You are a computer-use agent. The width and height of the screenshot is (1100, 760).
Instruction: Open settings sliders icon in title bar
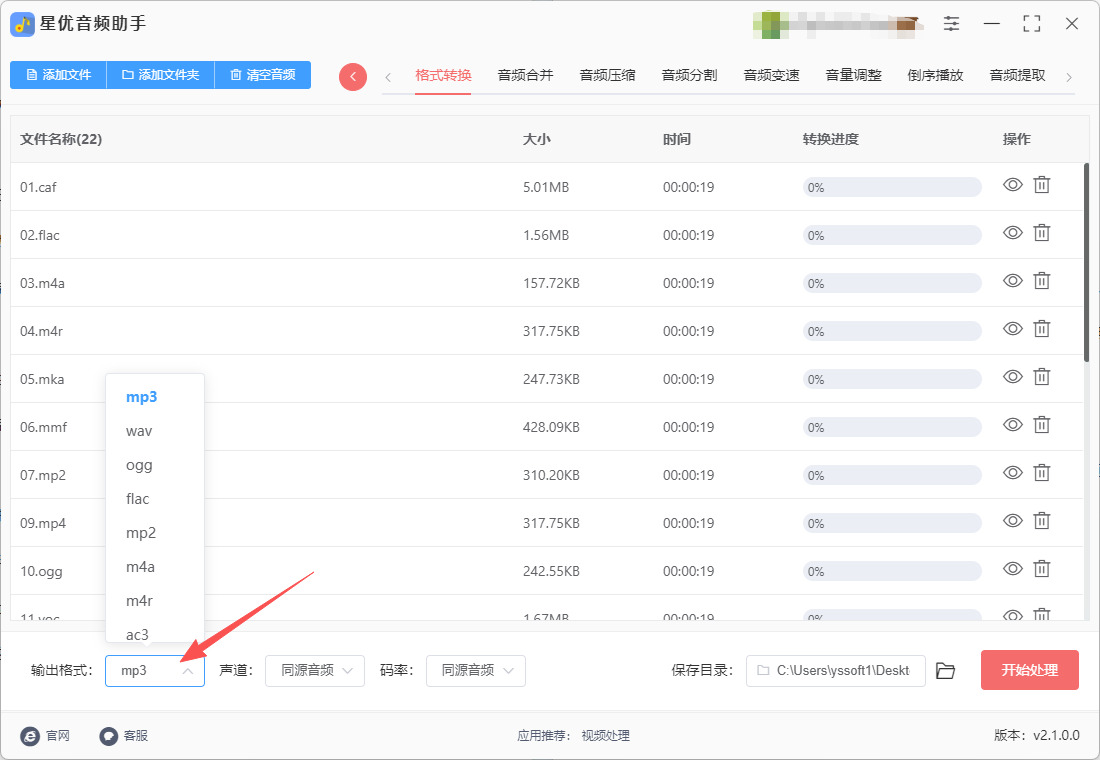[x=951, y=23]
